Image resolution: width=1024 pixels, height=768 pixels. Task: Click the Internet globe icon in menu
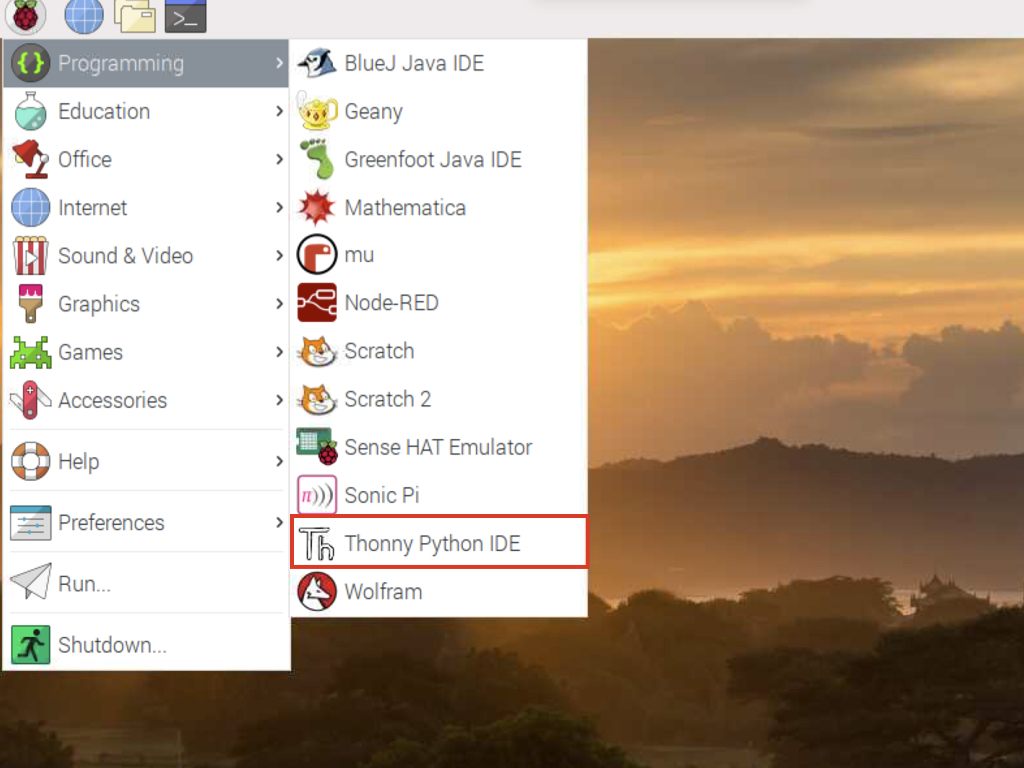click(x=30, y=207)
